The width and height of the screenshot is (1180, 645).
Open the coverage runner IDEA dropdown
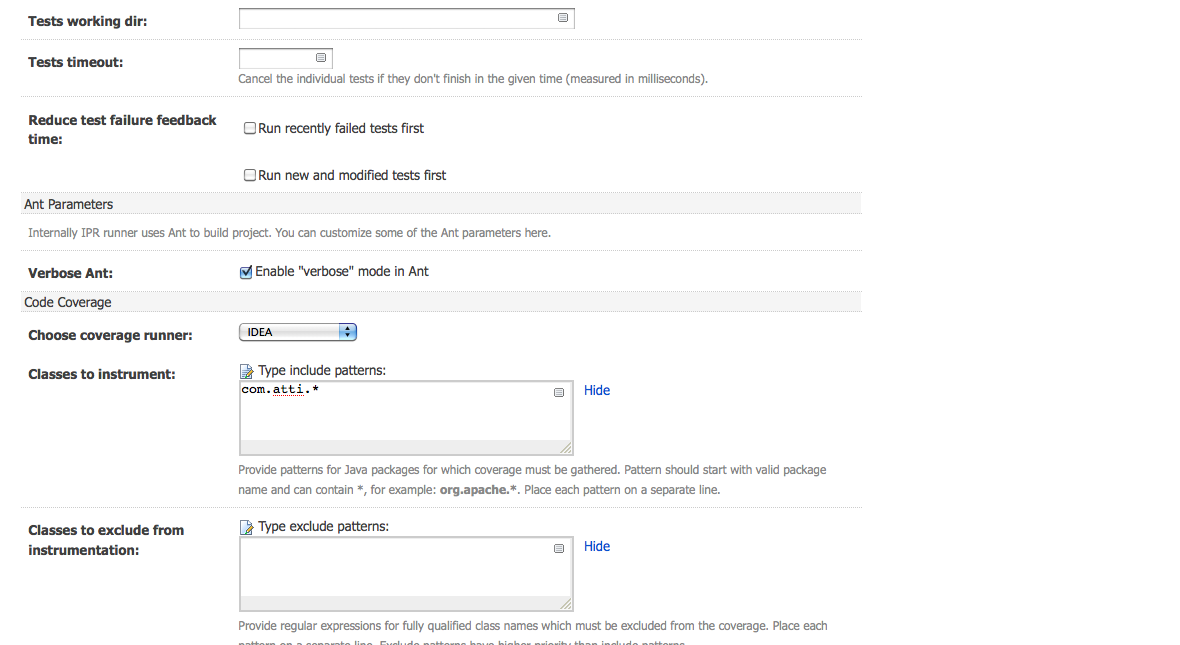297,332
